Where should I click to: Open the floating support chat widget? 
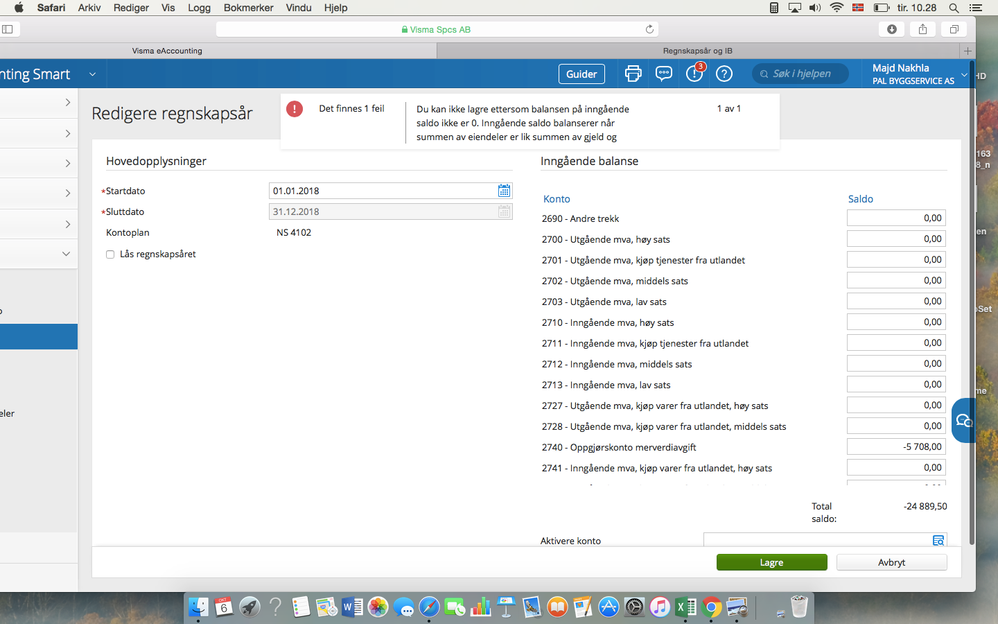(964, 420)
